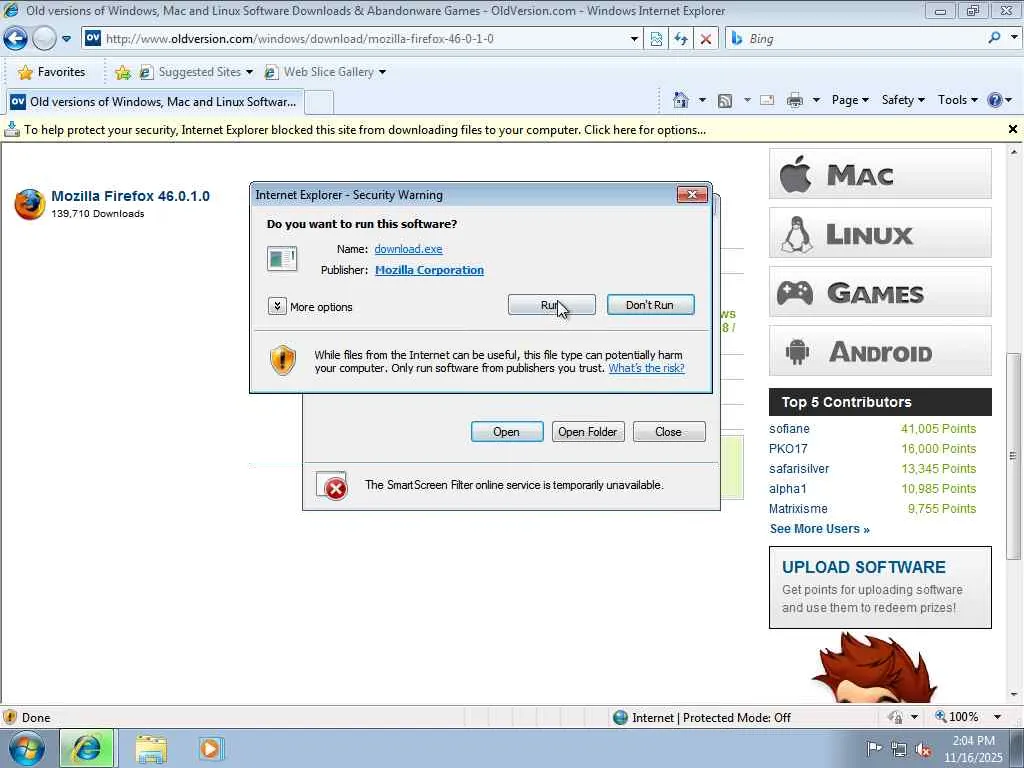This screenshot has height=768, width=1024.
Task: Open Suggested Sites dropdown
Action: coord(197,72)
